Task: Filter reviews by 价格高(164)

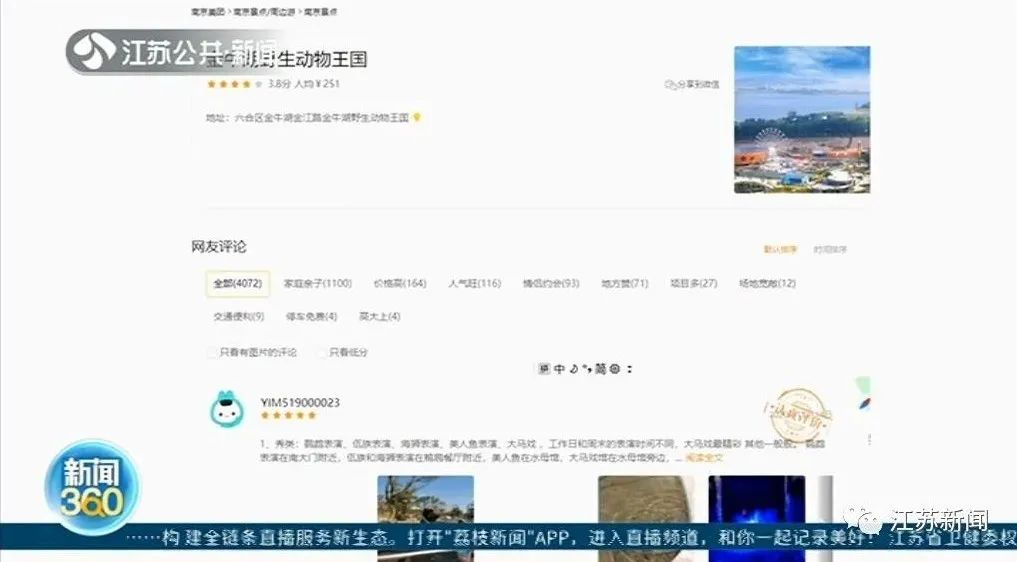Action: click(399, 284)
